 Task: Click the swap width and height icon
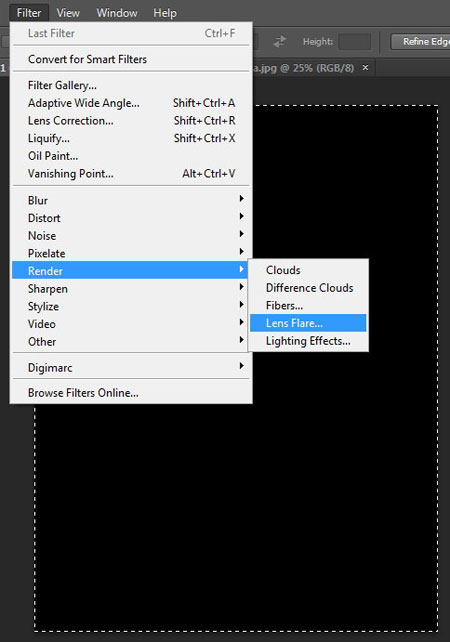coord(280,41)
